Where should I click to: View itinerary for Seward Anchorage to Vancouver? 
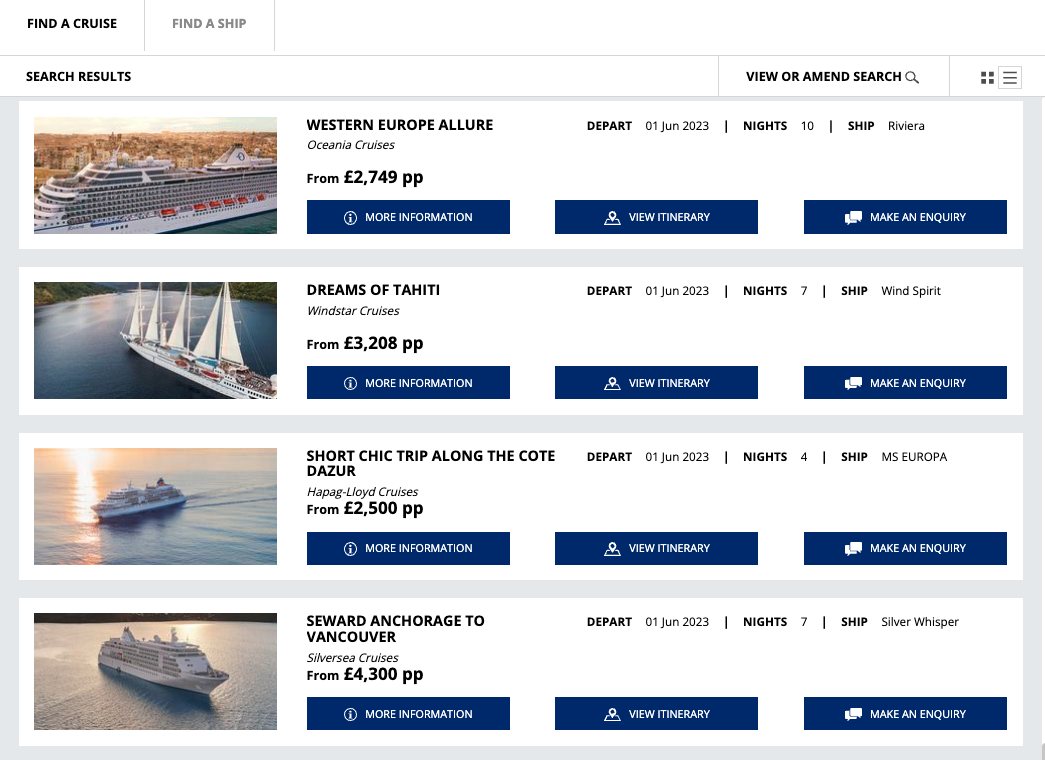tap(656, 714)
